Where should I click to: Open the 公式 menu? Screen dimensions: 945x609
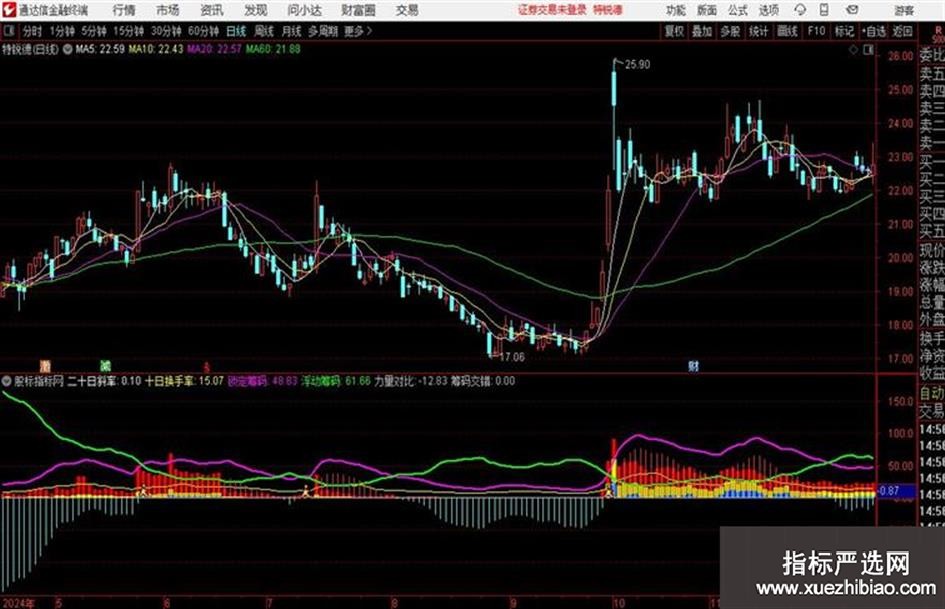(x=738, y=10)
